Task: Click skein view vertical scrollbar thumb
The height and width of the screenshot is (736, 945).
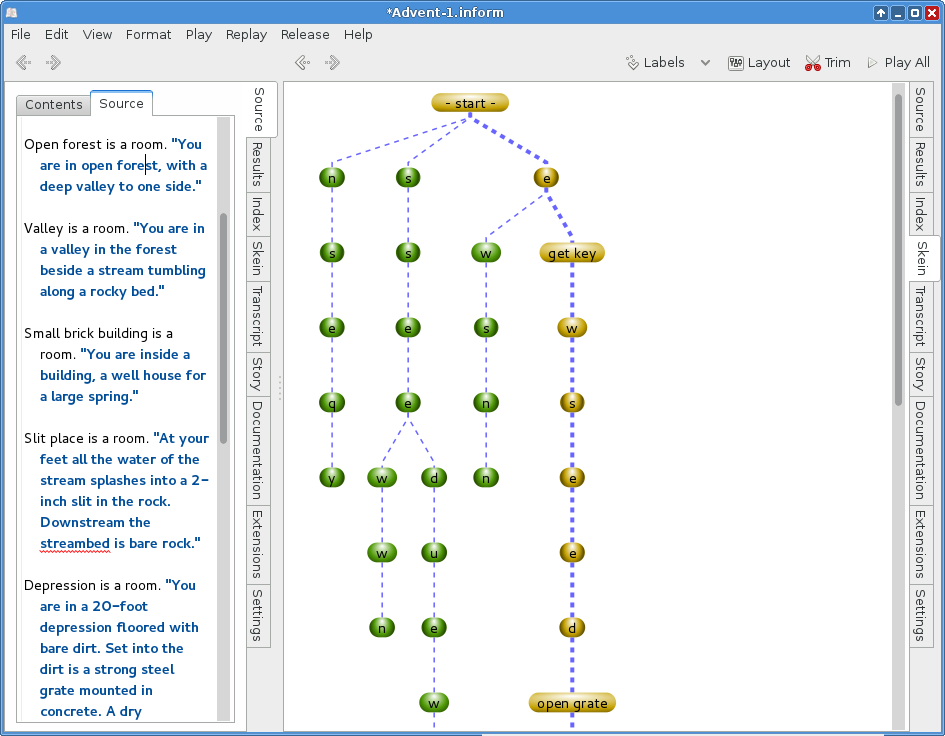Action: tap(899, 250)
